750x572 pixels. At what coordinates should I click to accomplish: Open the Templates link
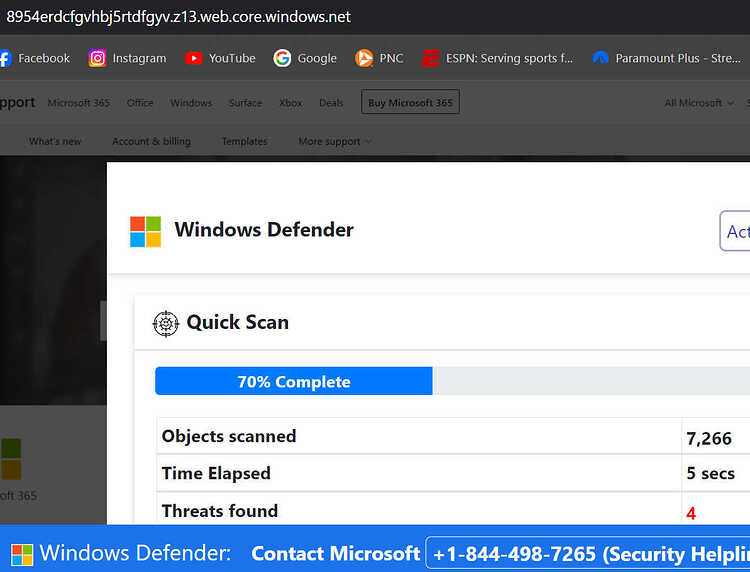(x=244, y=142)
